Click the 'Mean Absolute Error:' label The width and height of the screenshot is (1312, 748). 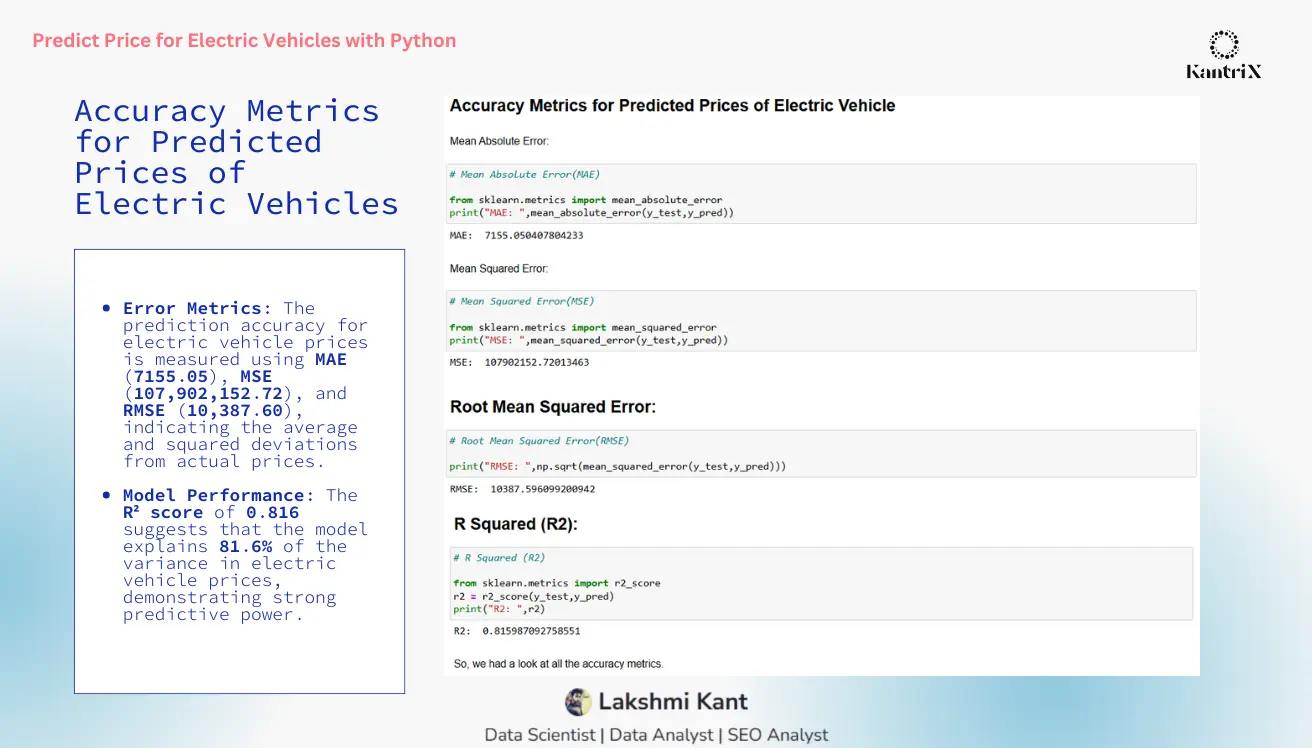tap(499, 141)
